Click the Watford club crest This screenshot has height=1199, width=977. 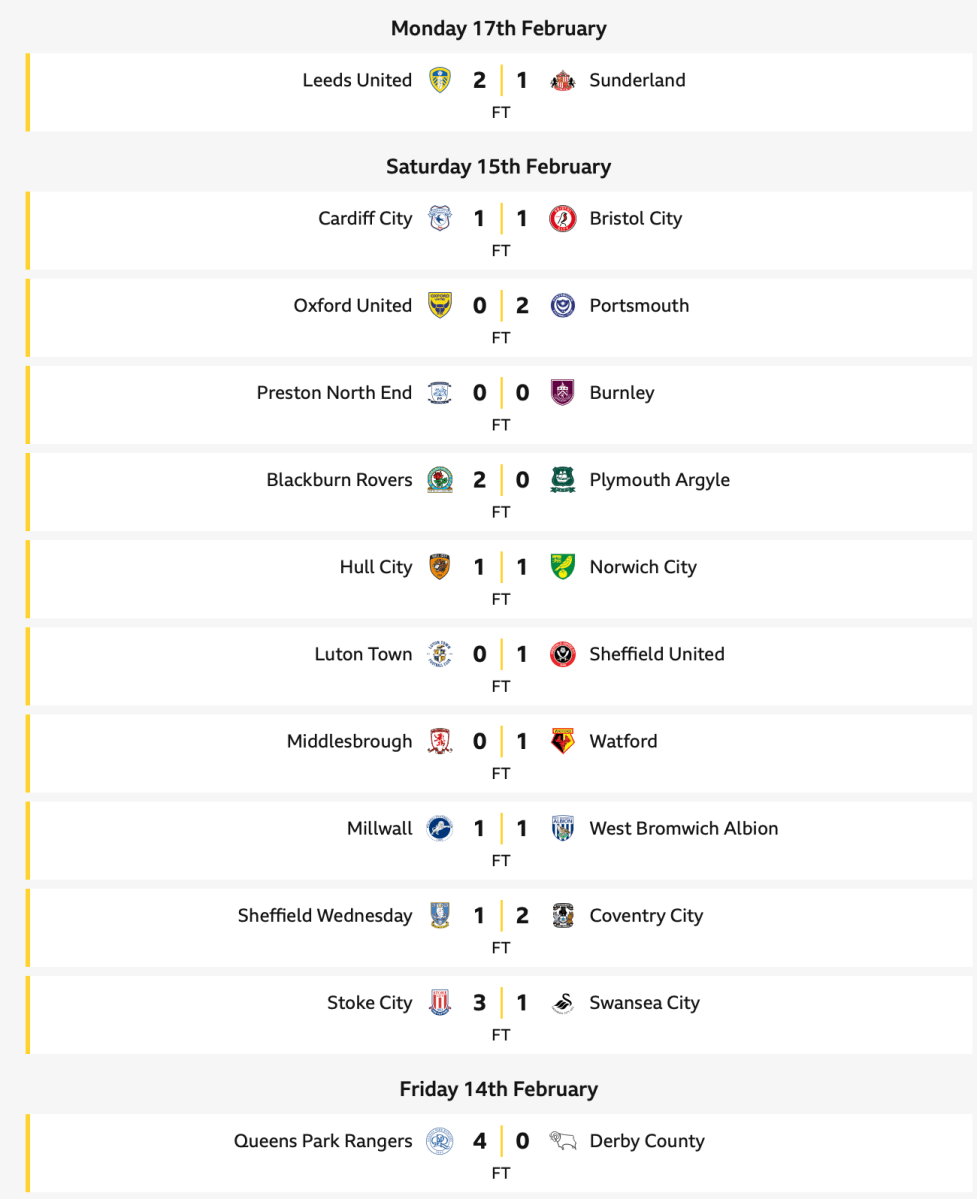(563, 741)
